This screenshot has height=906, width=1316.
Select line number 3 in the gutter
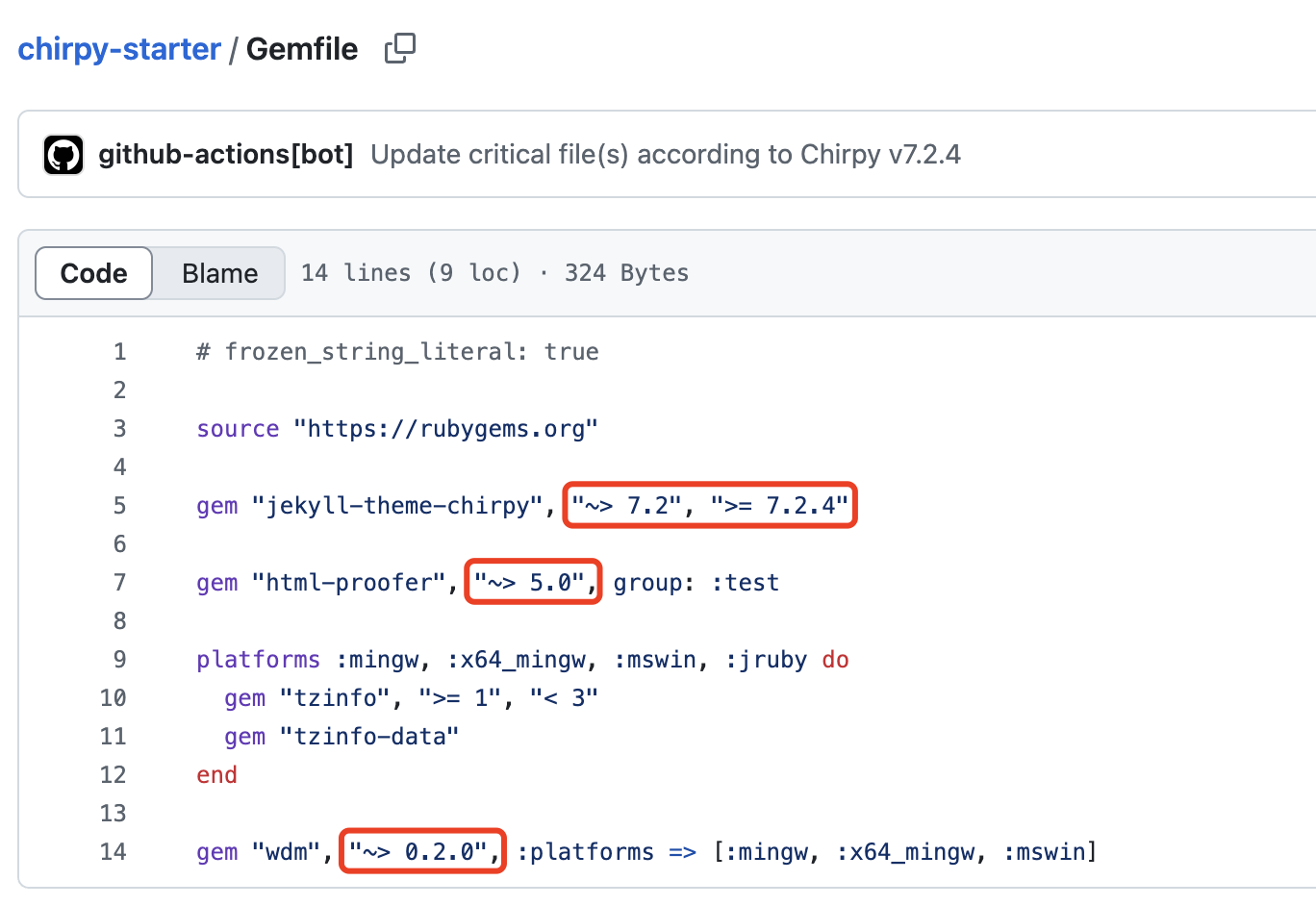(119, 429)
